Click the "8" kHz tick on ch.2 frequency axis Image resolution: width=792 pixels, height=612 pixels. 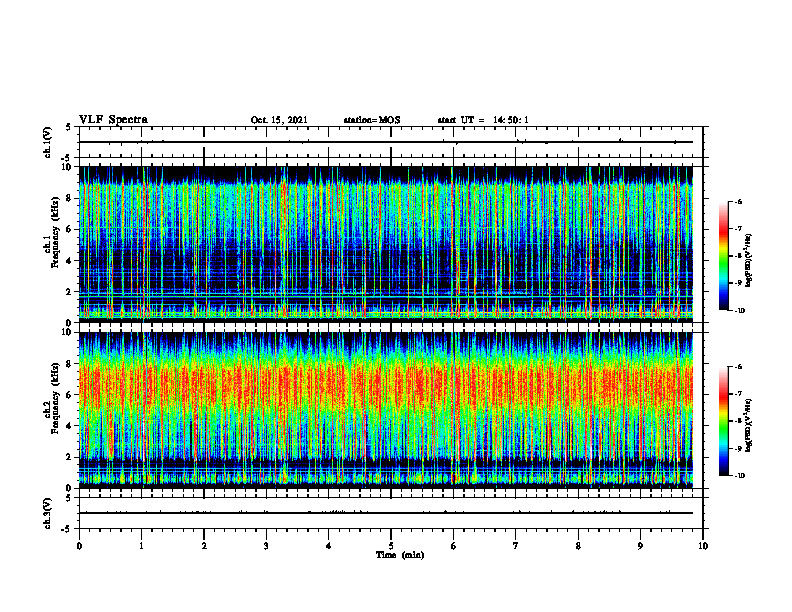point(70,364)
